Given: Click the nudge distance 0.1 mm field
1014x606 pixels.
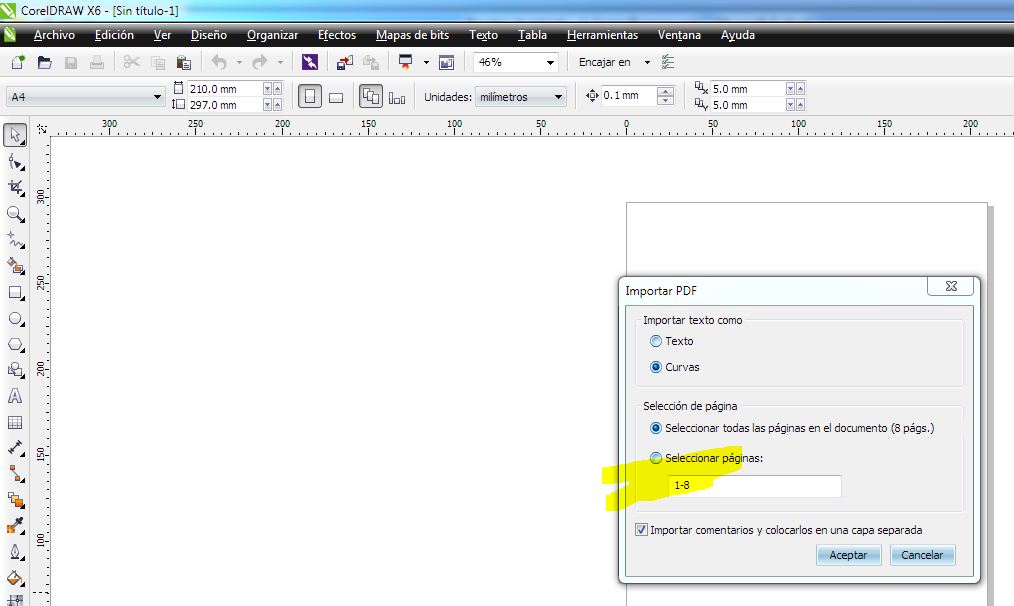Looking at the screenshot, I should coord(629,96).
